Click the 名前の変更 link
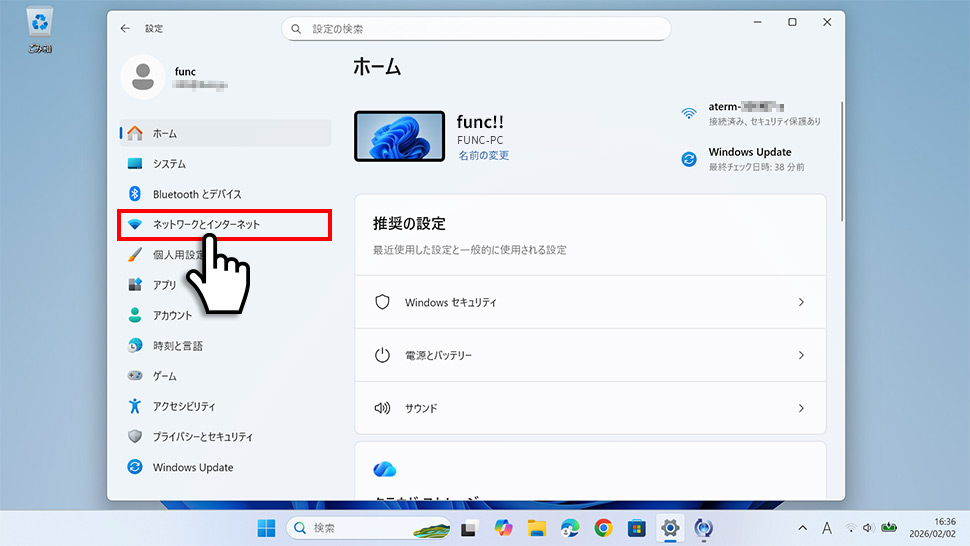The width and height of the screenshot is (970, 546). point(483,155)
